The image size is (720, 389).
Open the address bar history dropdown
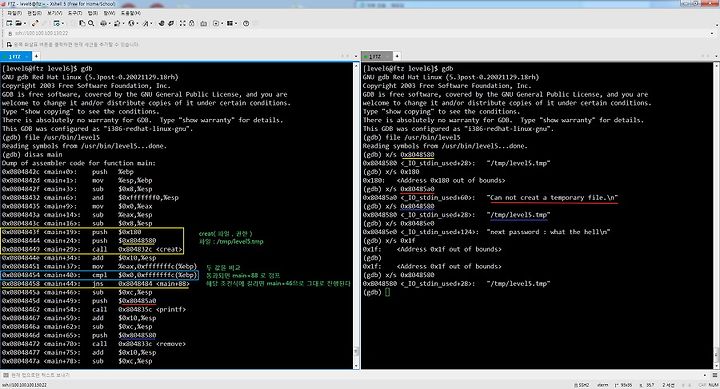pyautogui.click(x=712, y=33)
